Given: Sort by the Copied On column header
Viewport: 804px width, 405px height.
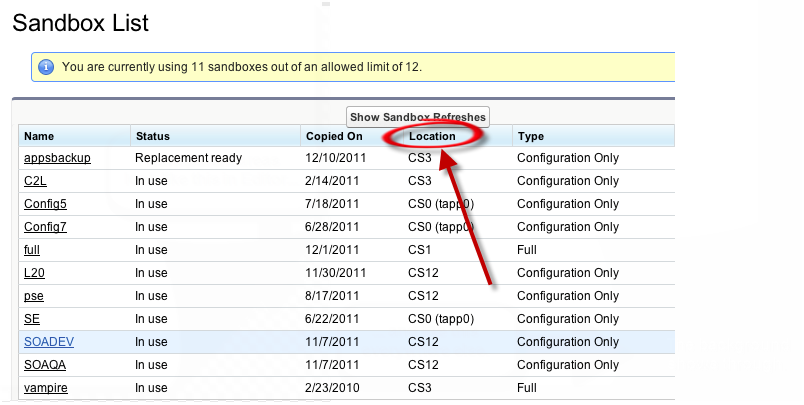Looking at the screenshot, I should point(334,136).
